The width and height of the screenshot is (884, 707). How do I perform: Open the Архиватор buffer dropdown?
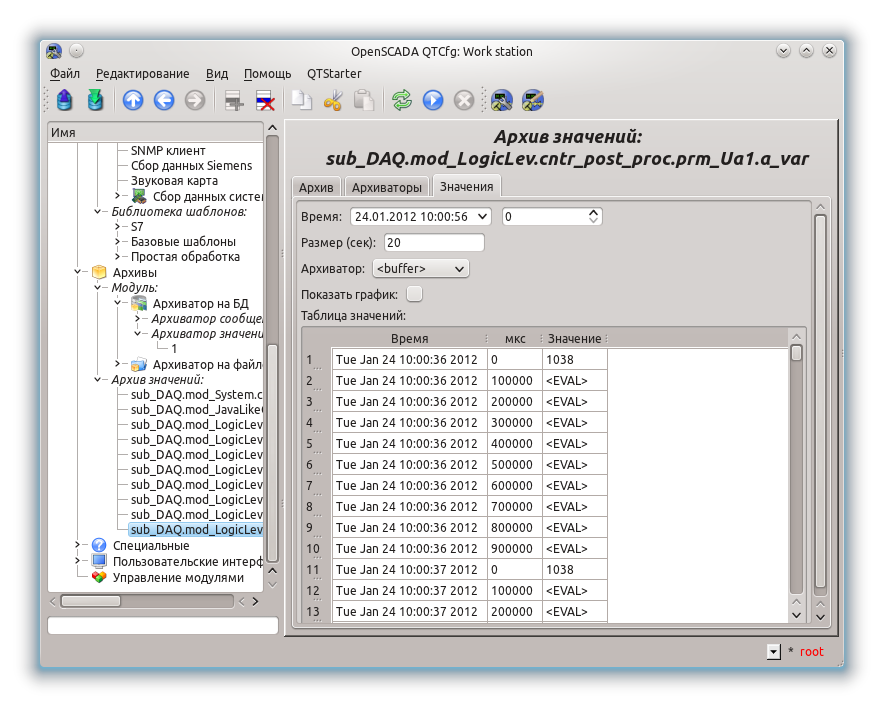coord(420,268)
